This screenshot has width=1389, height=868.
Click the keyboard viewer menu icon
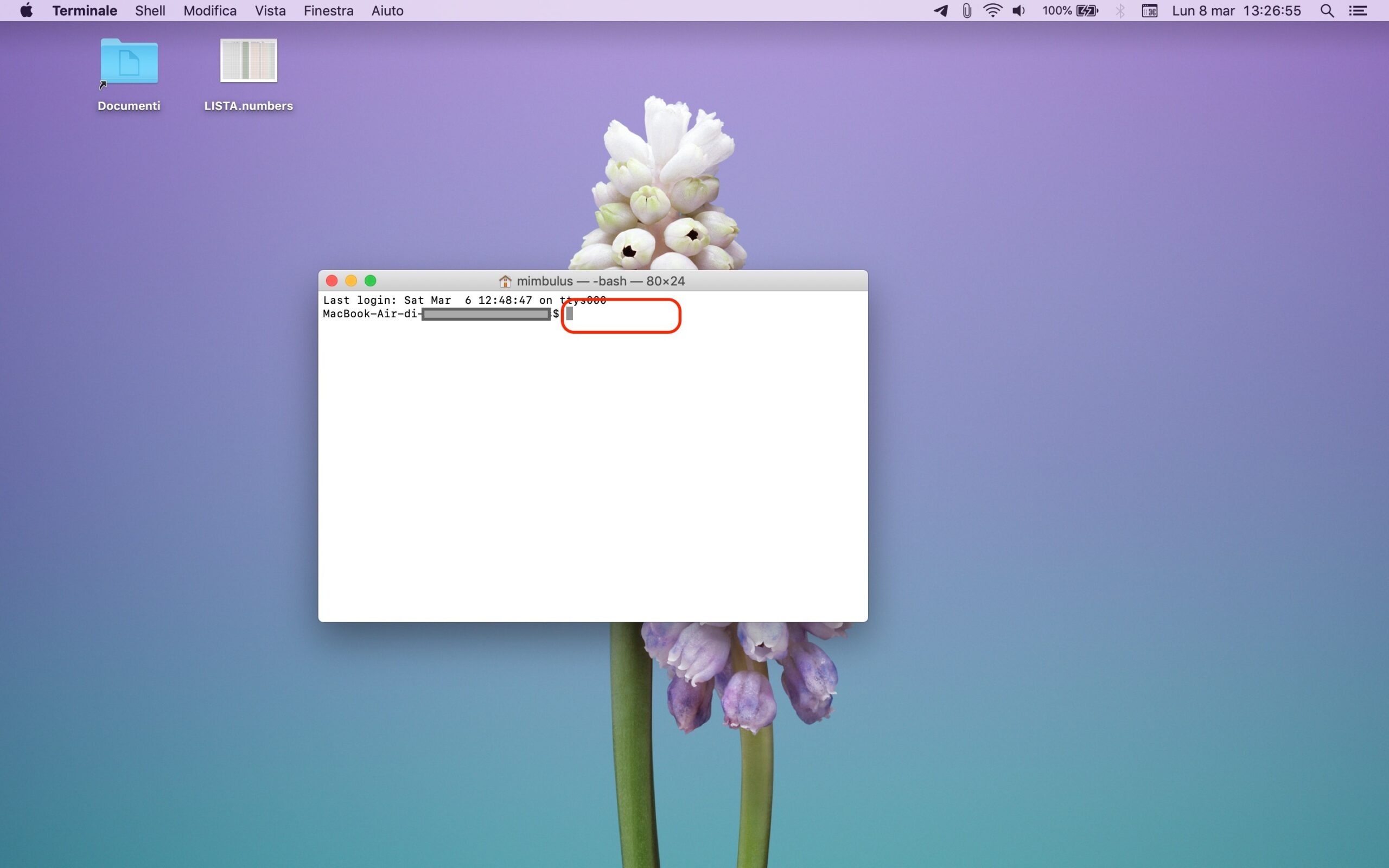(1149, 10)
